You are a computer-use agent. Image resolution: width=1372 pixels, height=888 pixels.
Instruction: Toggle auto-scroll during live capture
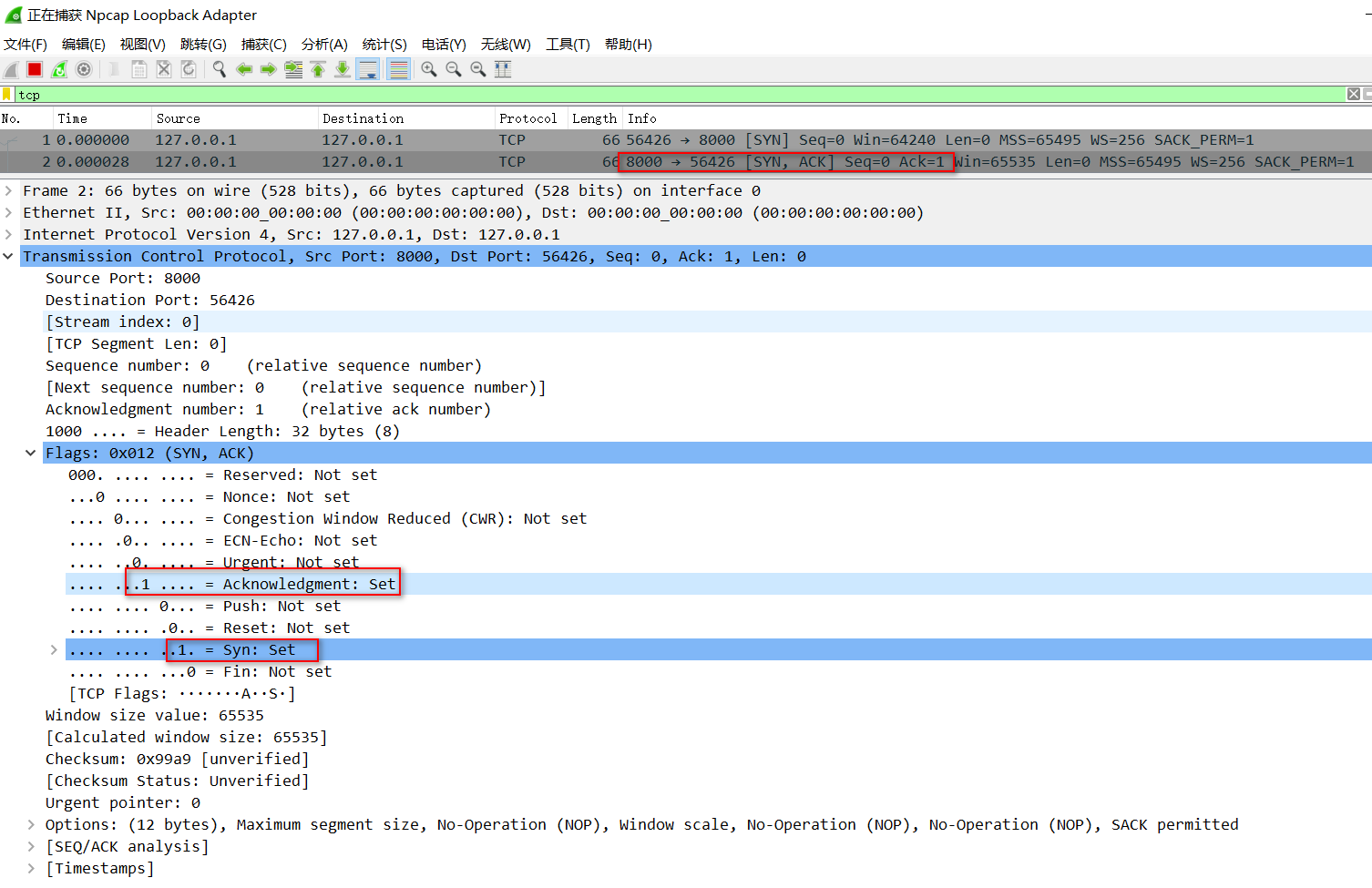368,69
